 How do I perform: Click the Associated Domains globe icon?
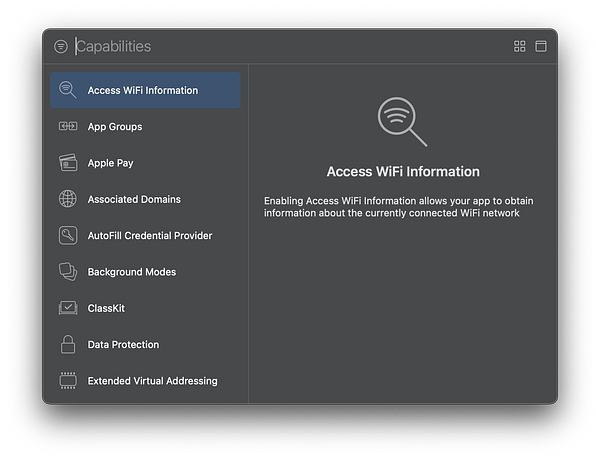click(68, 199)
